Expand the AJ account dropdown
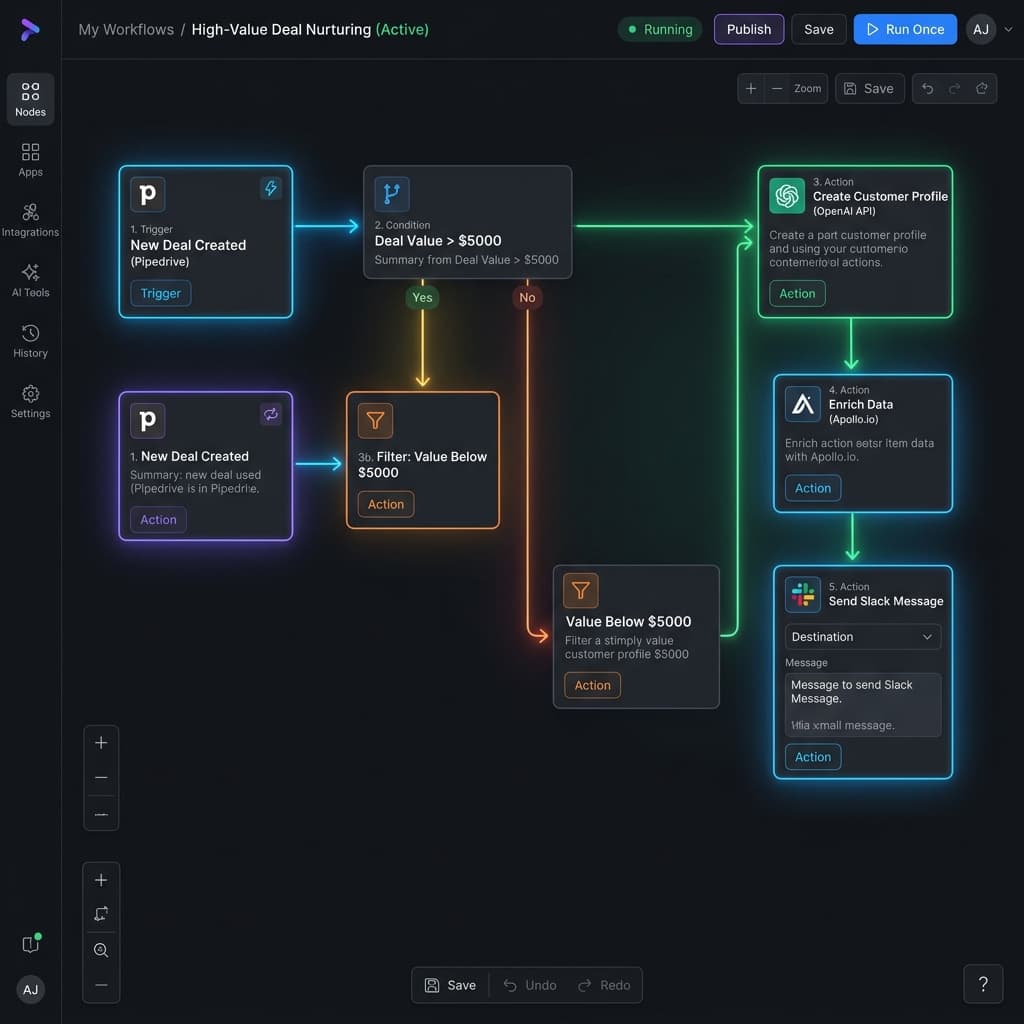The image size is (1024, 1024). (x=990, y=29)
